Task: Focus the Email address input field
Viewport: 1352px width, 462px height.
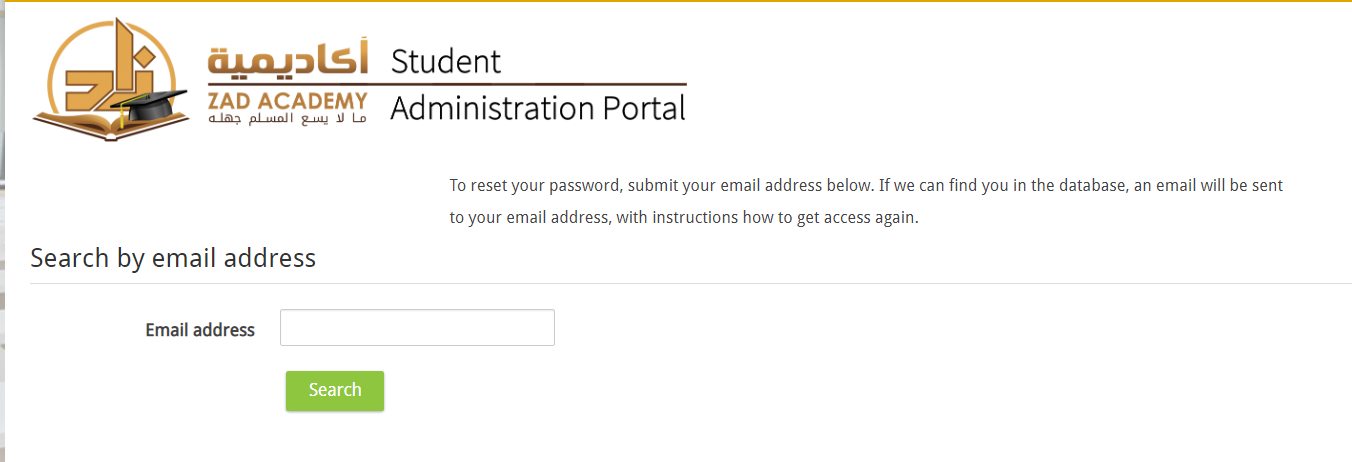Action: point(417,328)
